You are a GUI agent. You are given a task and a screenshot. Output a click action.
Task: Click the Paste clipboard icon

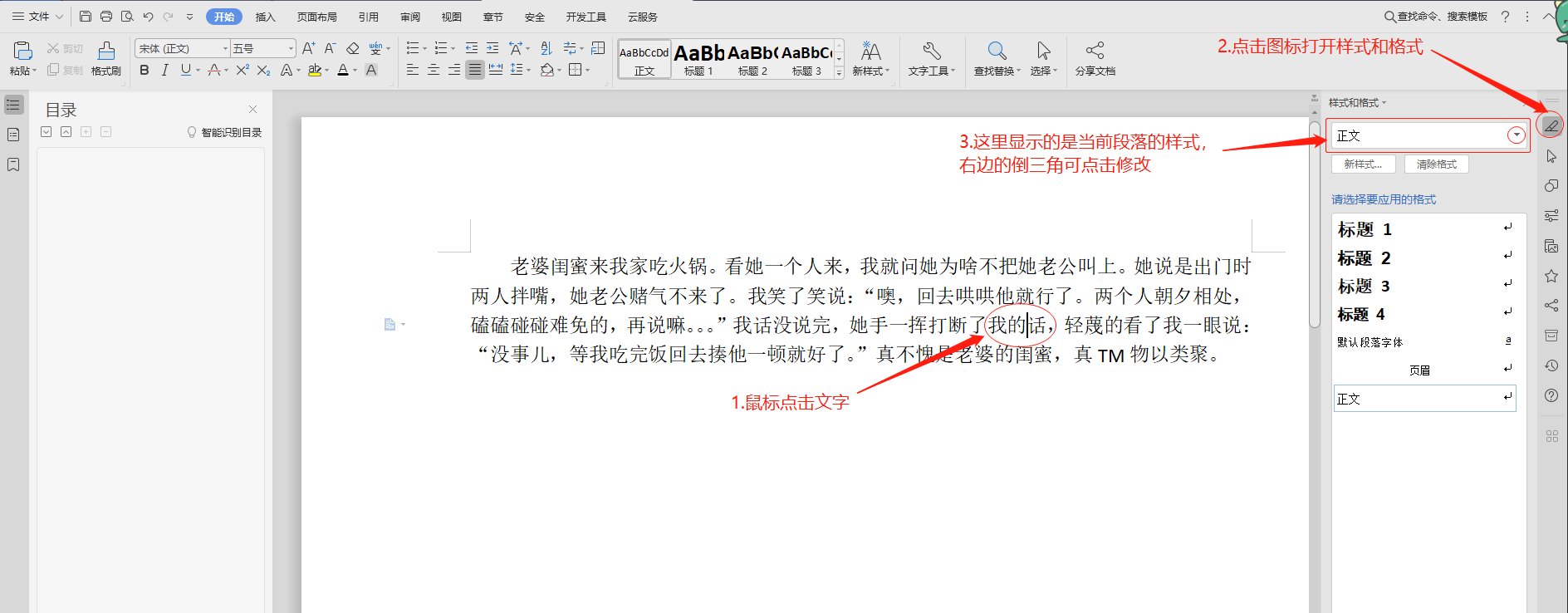[x=22, y=51]
